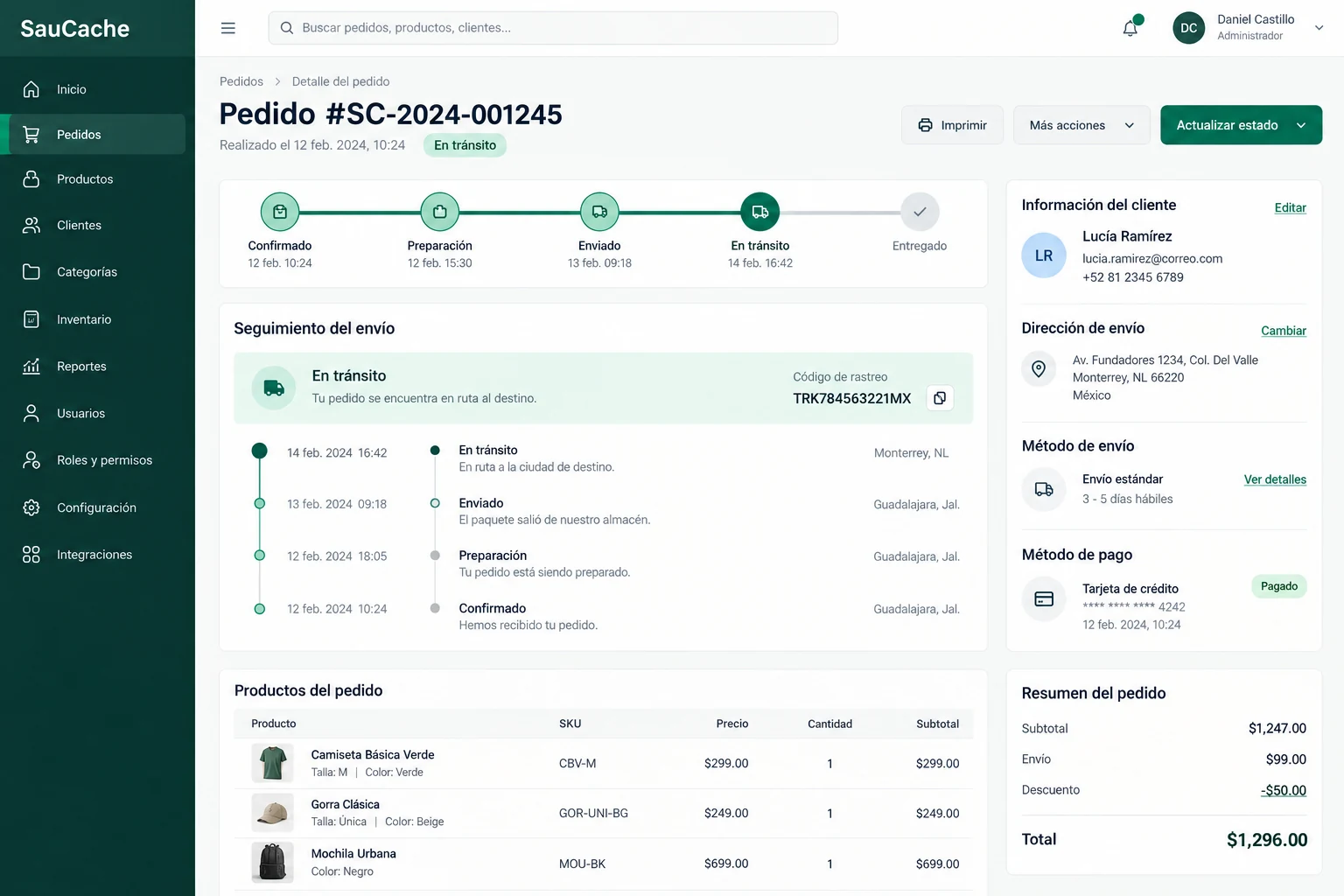Click the Enviado step truck icon
The image size is (1344, 896).
(599, 212)
